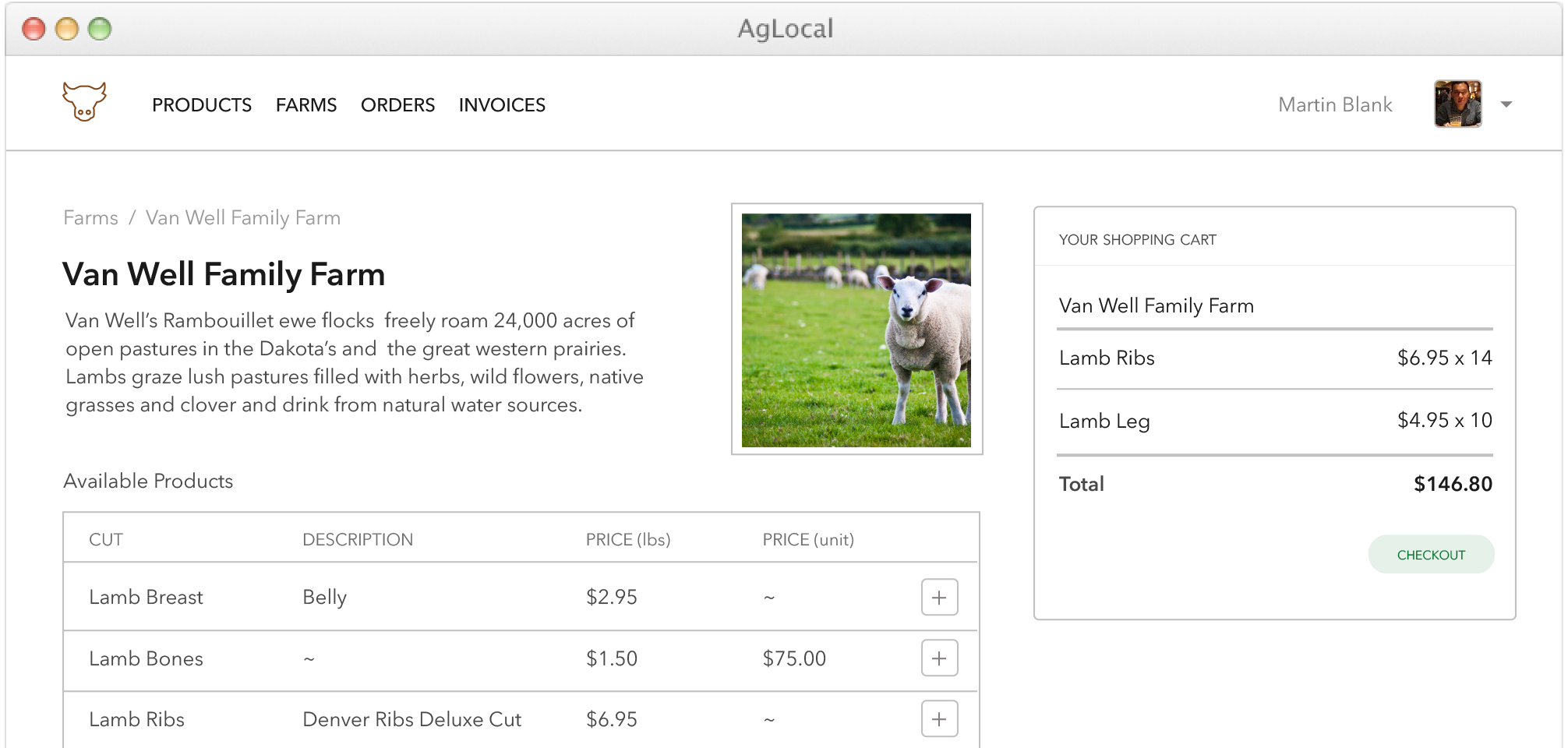Viewport: 1568px width, 748px height.
Task: Open Martin Blank's profile avatar
Action: [1457, 104]
